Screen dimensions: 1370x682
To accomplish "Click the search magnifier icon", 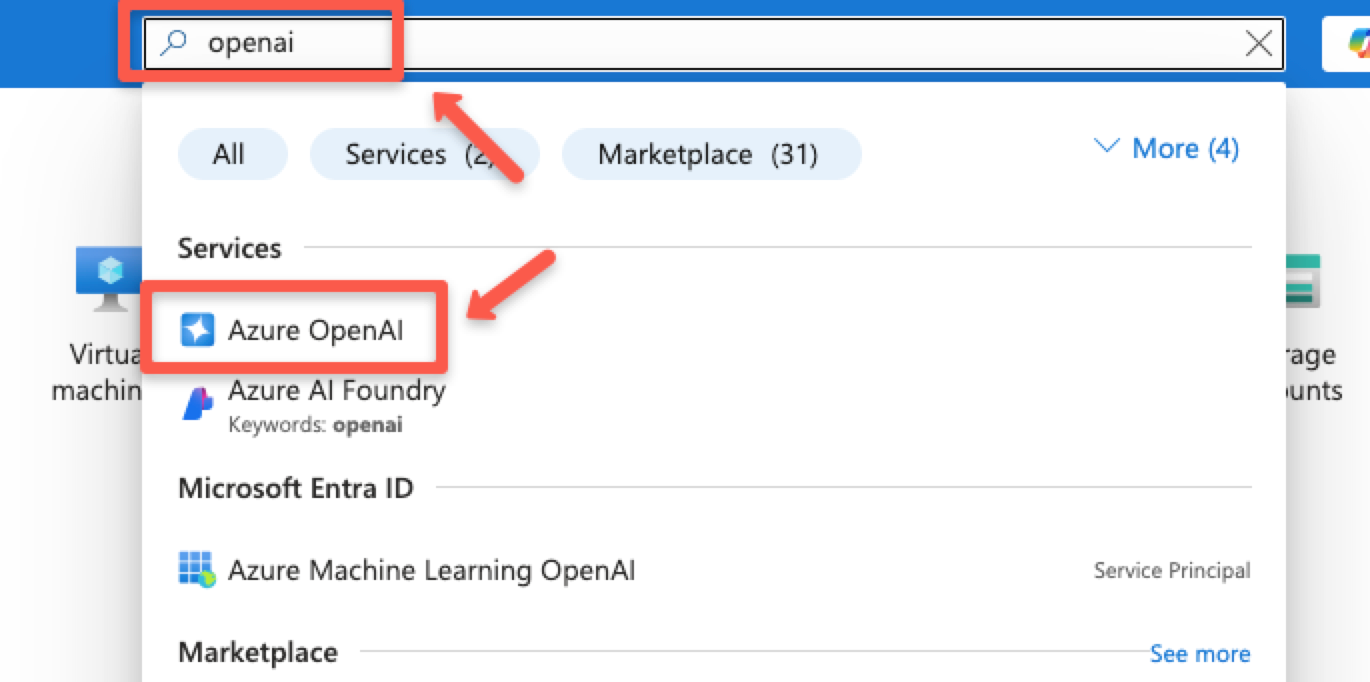I will [x=171, y=42].
